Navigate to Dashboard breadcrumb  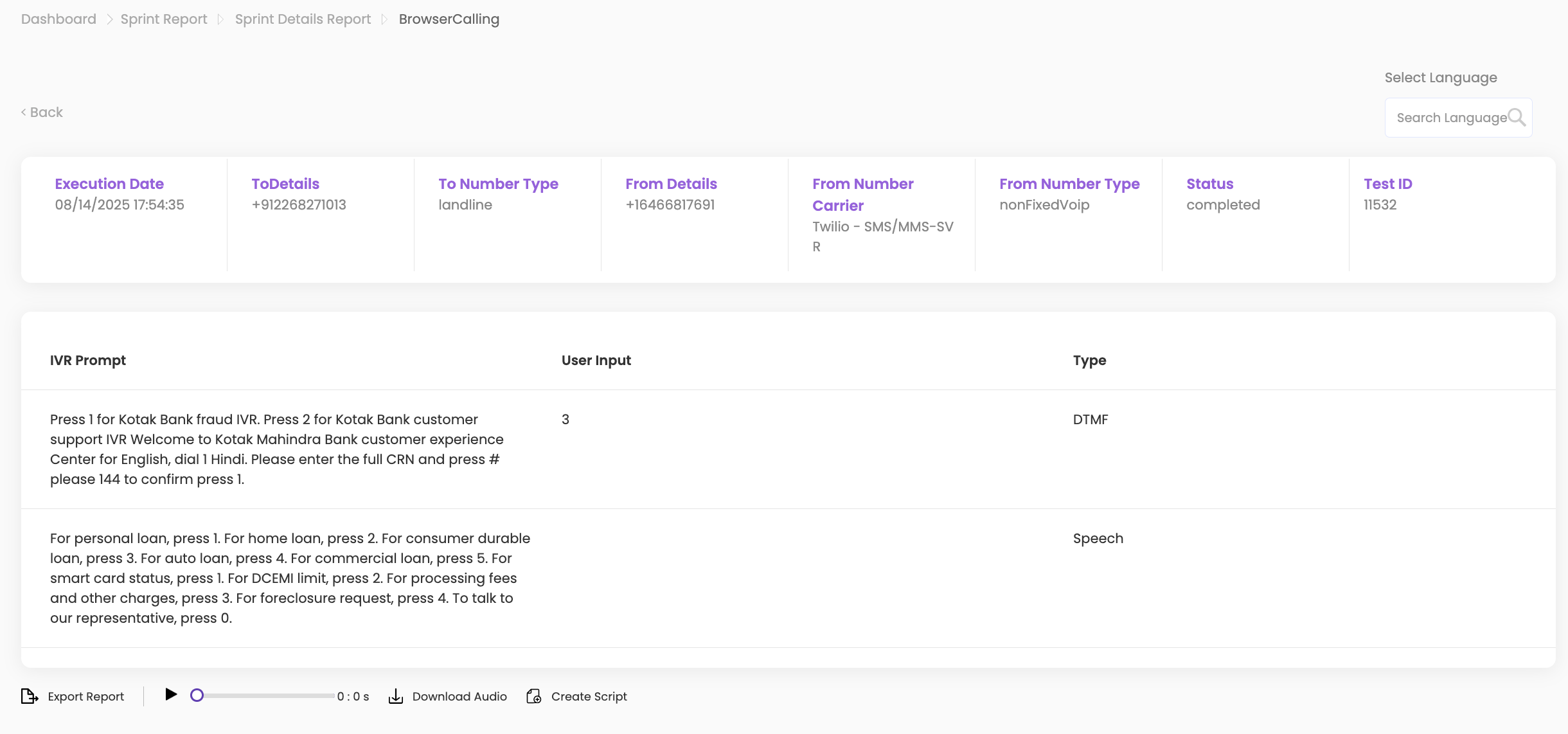tap(58, 19)
